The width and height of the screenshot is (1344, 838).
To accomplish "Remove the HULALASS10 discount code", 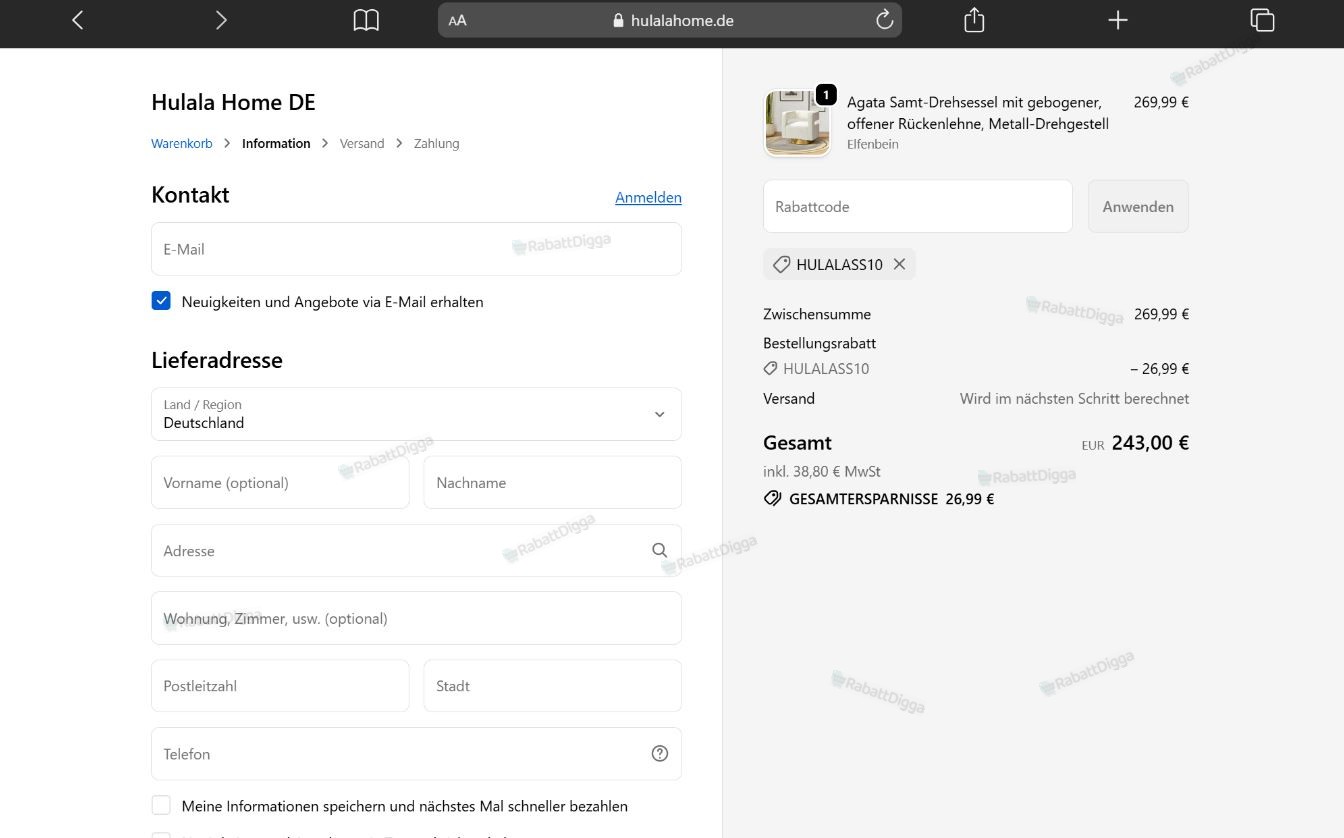I will (899, 264).
